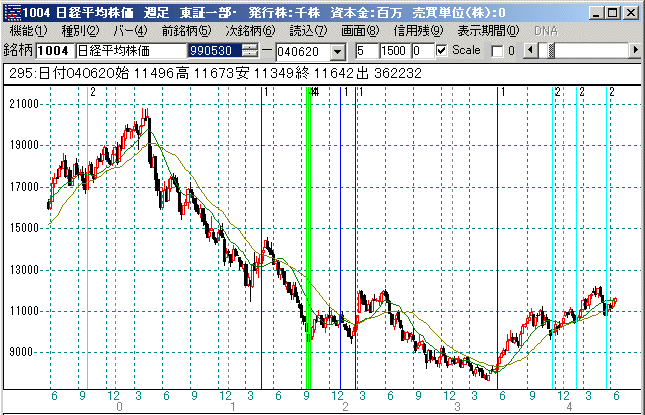Open the 種別(2) menu
645x415 pixels.
[x=81, y=31]
